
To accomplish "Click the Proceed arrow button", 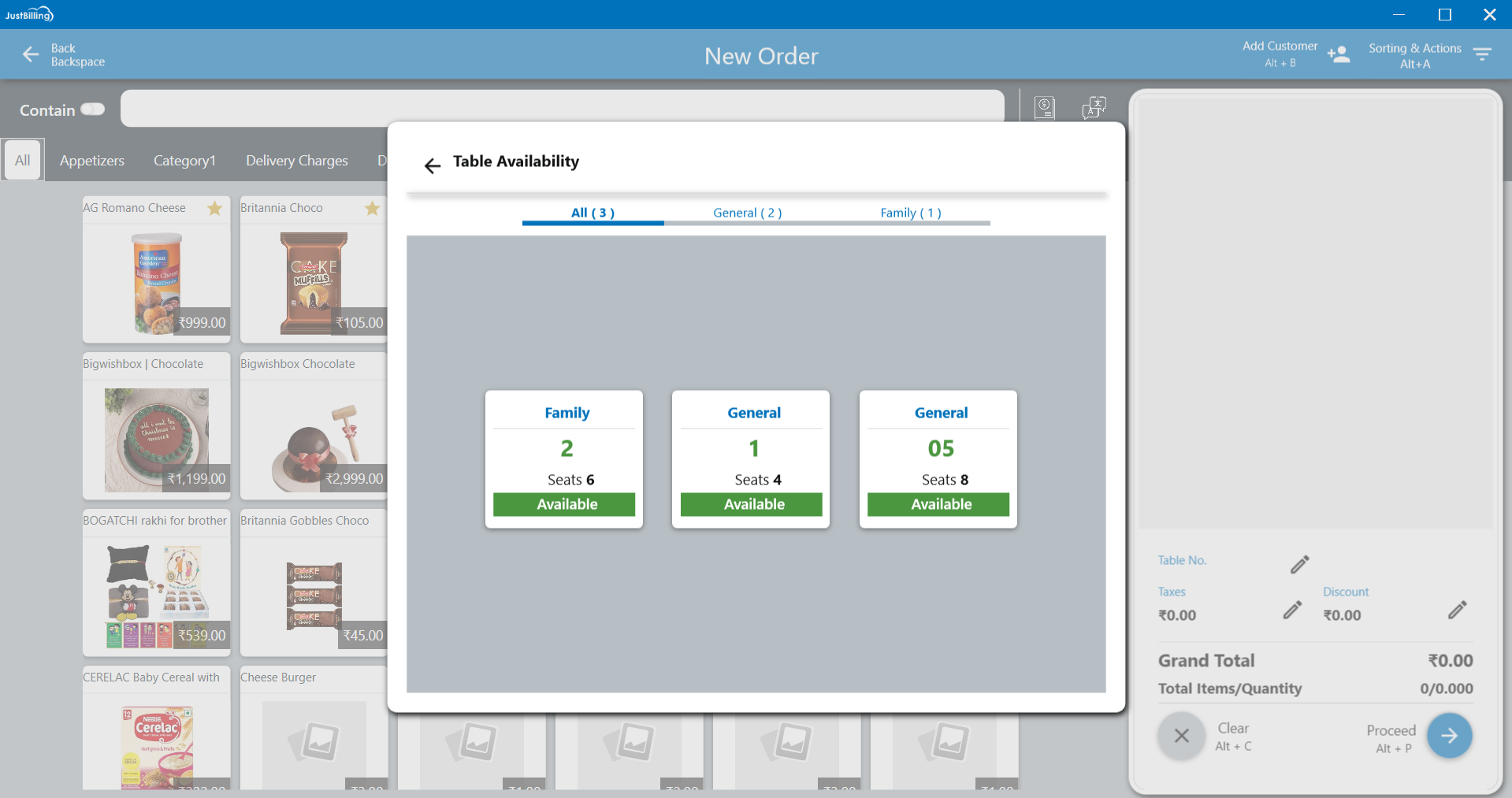I will pos(1449,736).
